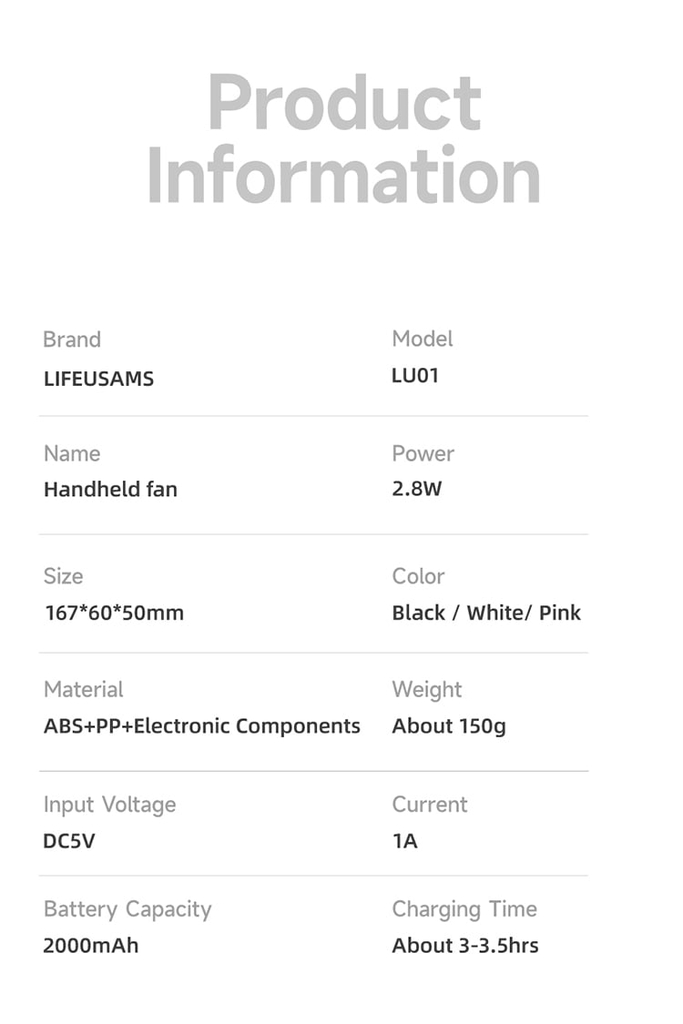
Task: Click the Input Voltage label
Action: coord(109,805)
